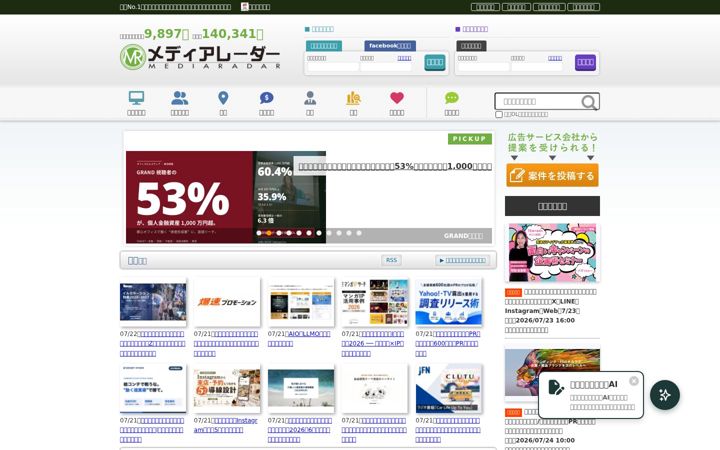
Task: Open the Yahoo!・TV 調査リリース術 thumbnail
Action: [449, 302]
